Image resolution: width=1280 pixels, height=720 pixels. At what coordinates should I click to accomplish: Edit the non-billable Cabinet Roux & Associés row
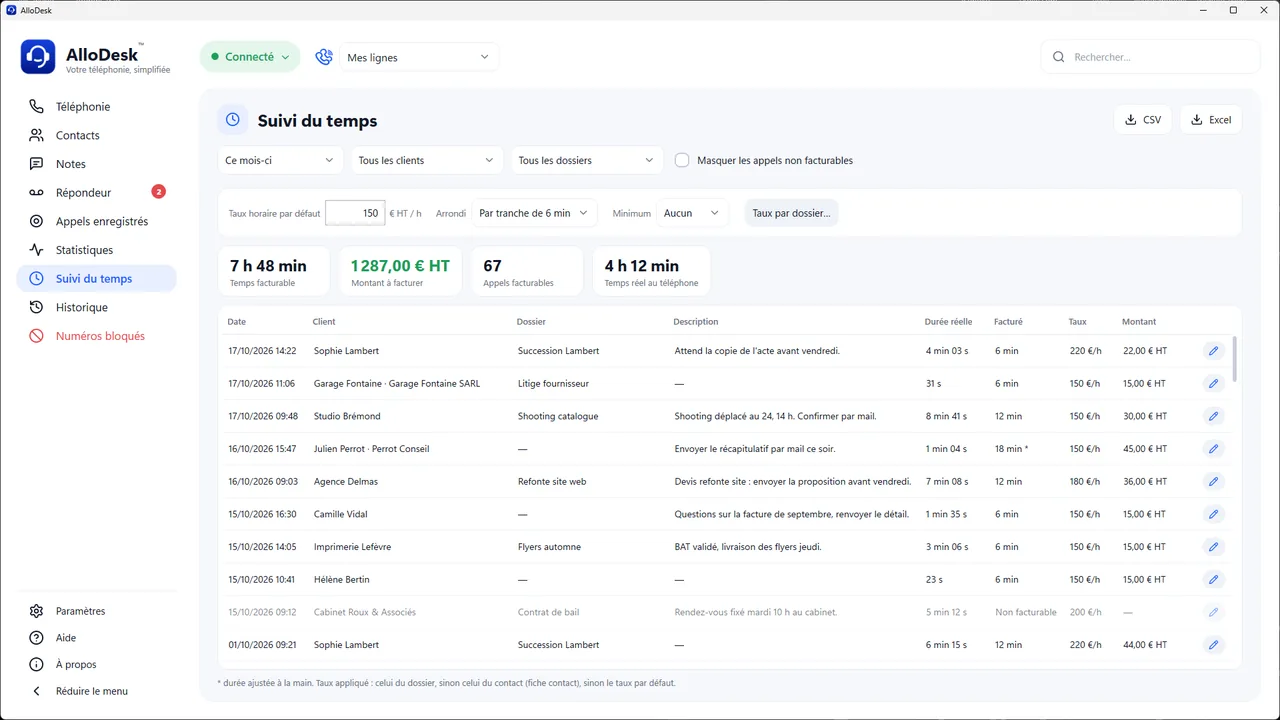(1213, 612)
